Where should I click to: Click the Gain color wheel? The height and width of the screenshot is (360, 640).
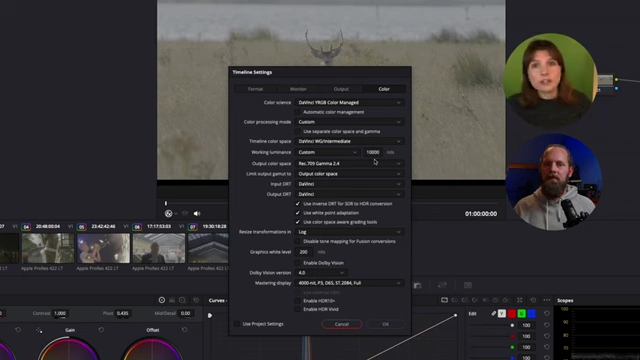pyautogui.click(x=69, y=349)
